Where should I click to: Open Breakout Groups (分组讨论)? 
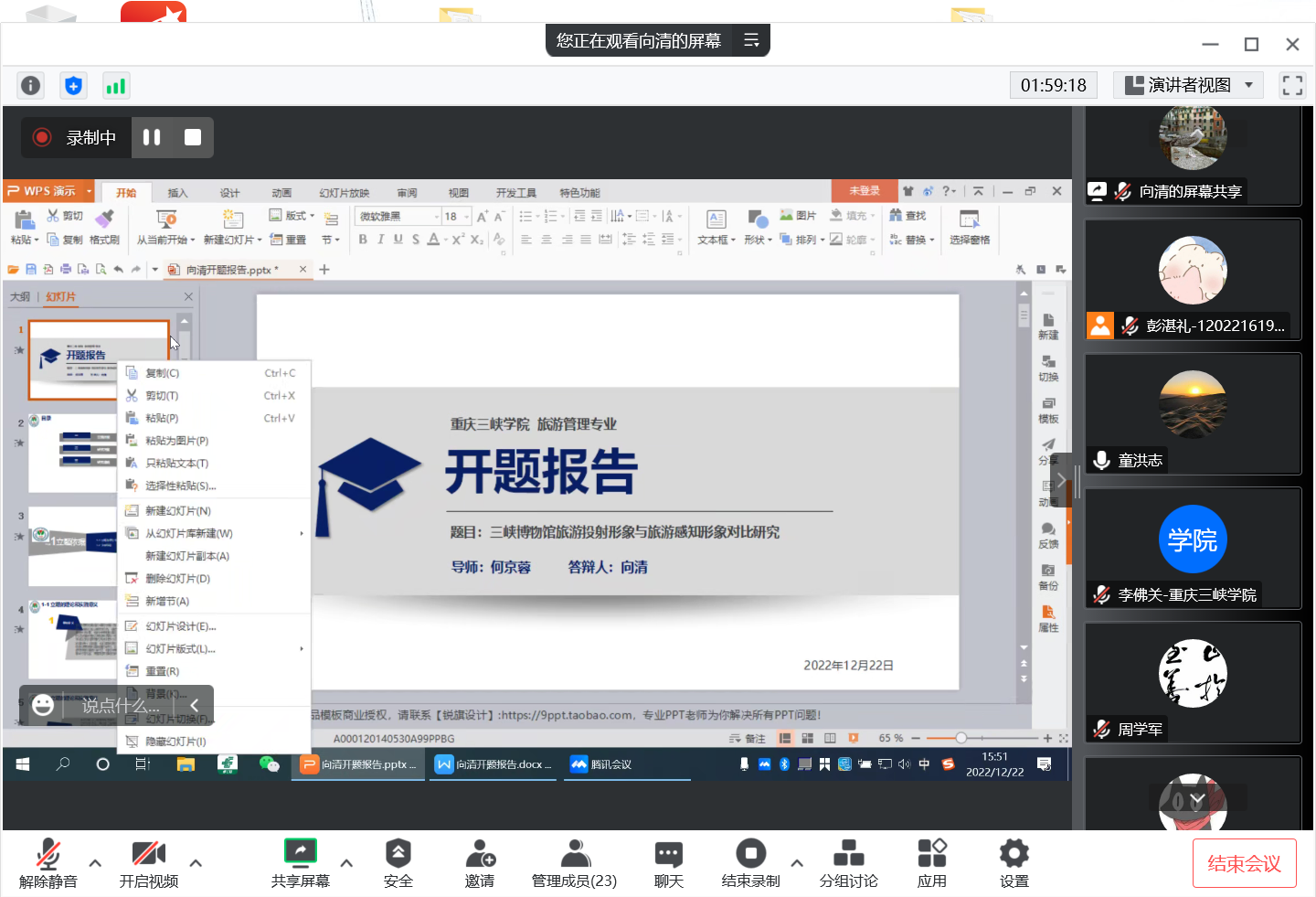coord(848,863)
